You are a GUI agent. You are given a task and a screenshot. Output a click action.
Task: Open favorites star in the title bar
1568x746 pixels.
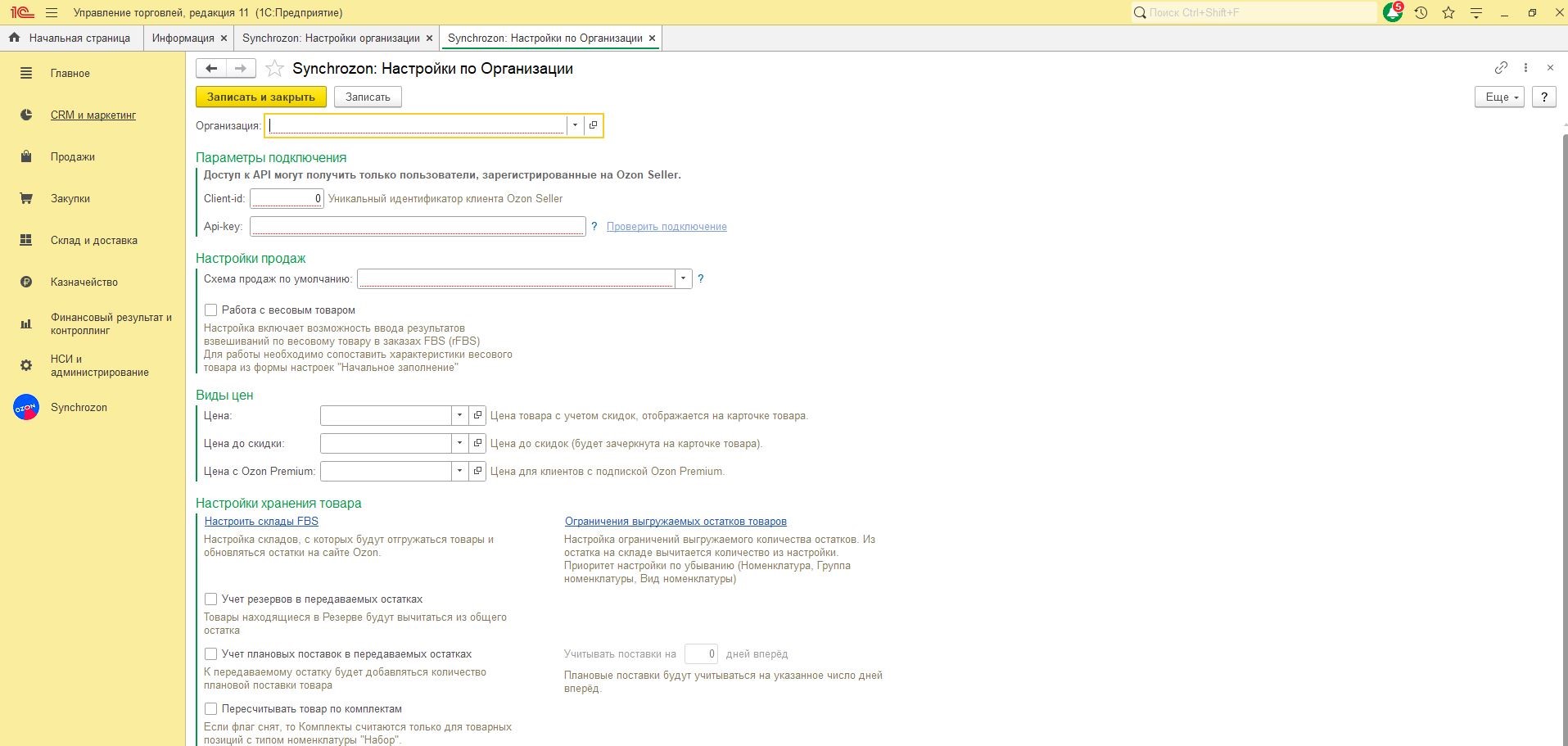[1448, 13]
